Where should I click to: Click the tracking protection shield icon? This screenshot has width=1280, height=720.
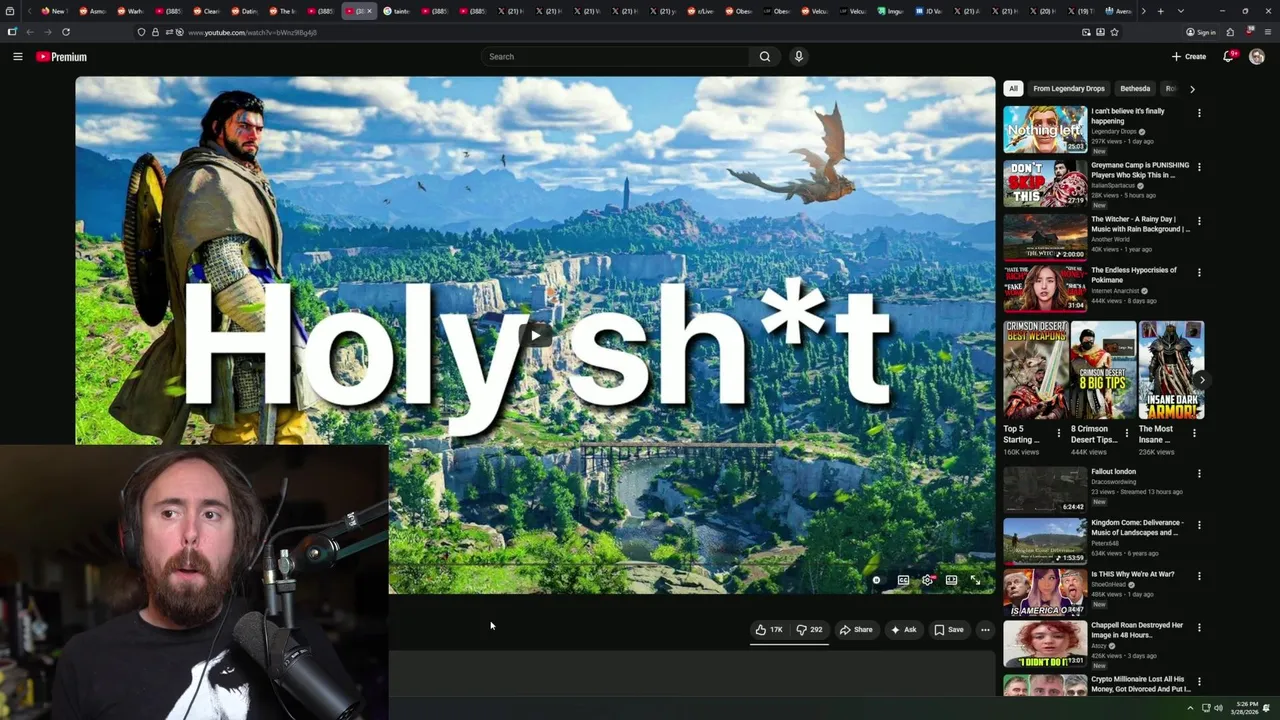(x=141, y=32)
